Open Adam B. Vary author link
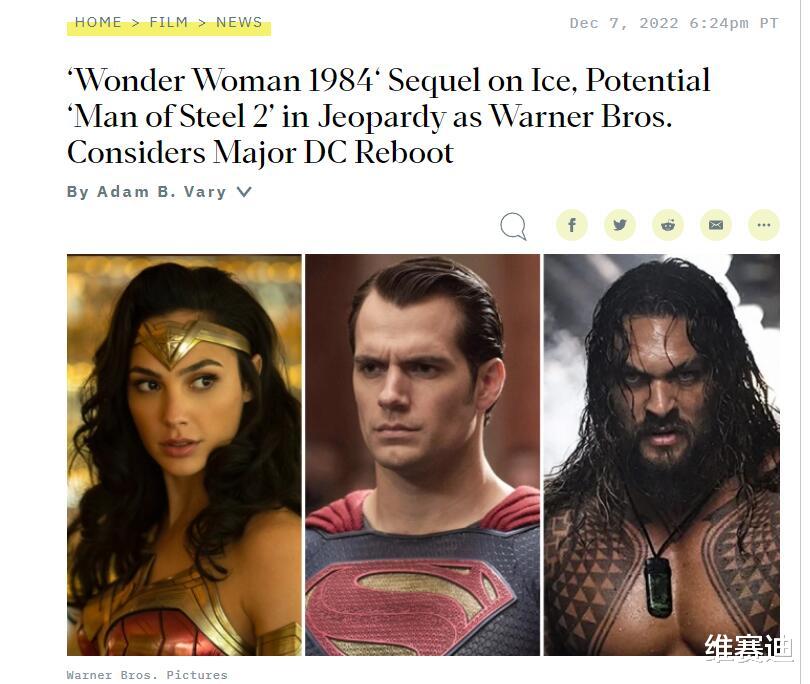This screenshot has width=810, height=684. pyautogui.click(x=162, y=192)
